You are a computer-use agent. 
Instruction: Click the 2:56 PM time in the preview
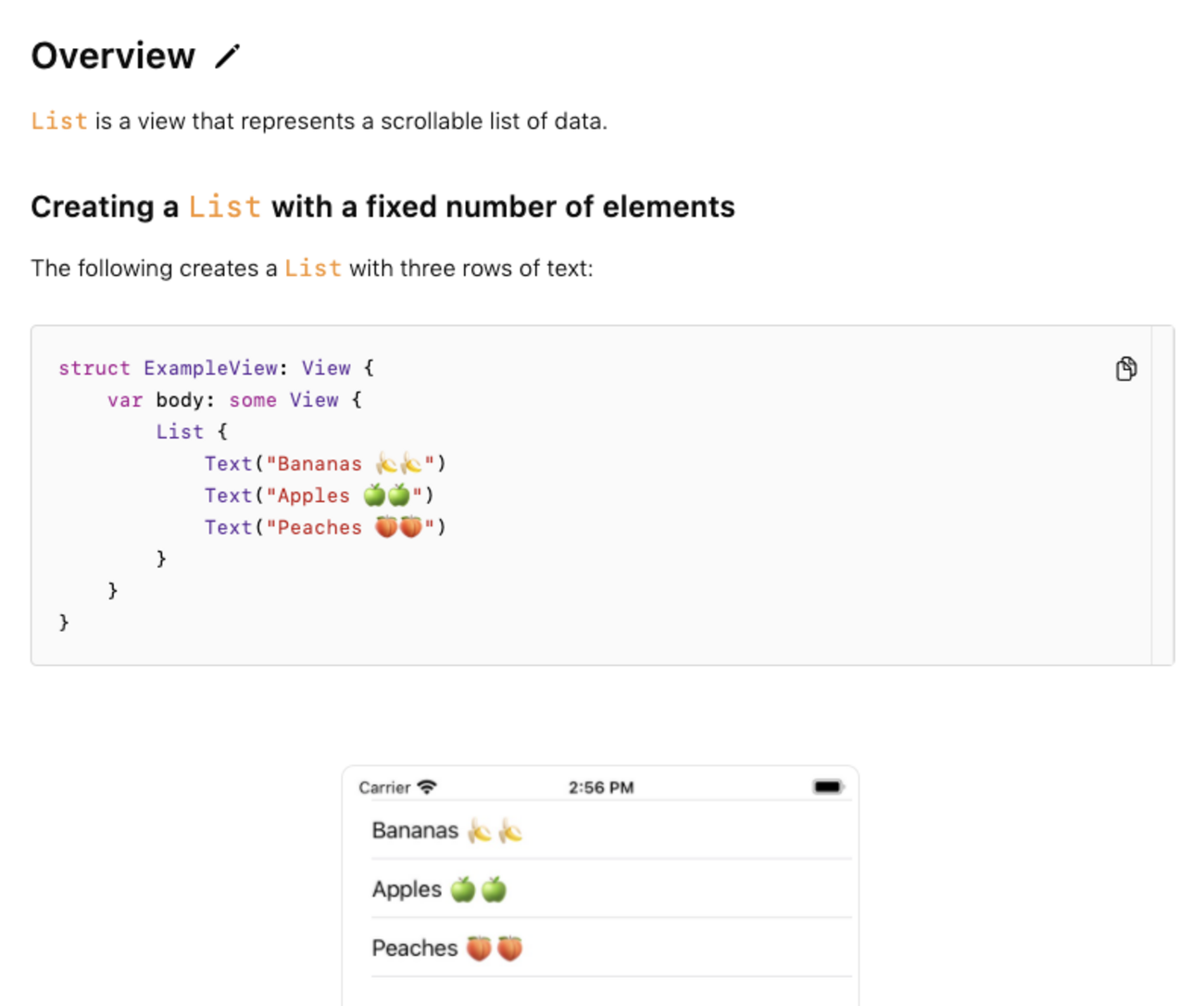(601, 787)
